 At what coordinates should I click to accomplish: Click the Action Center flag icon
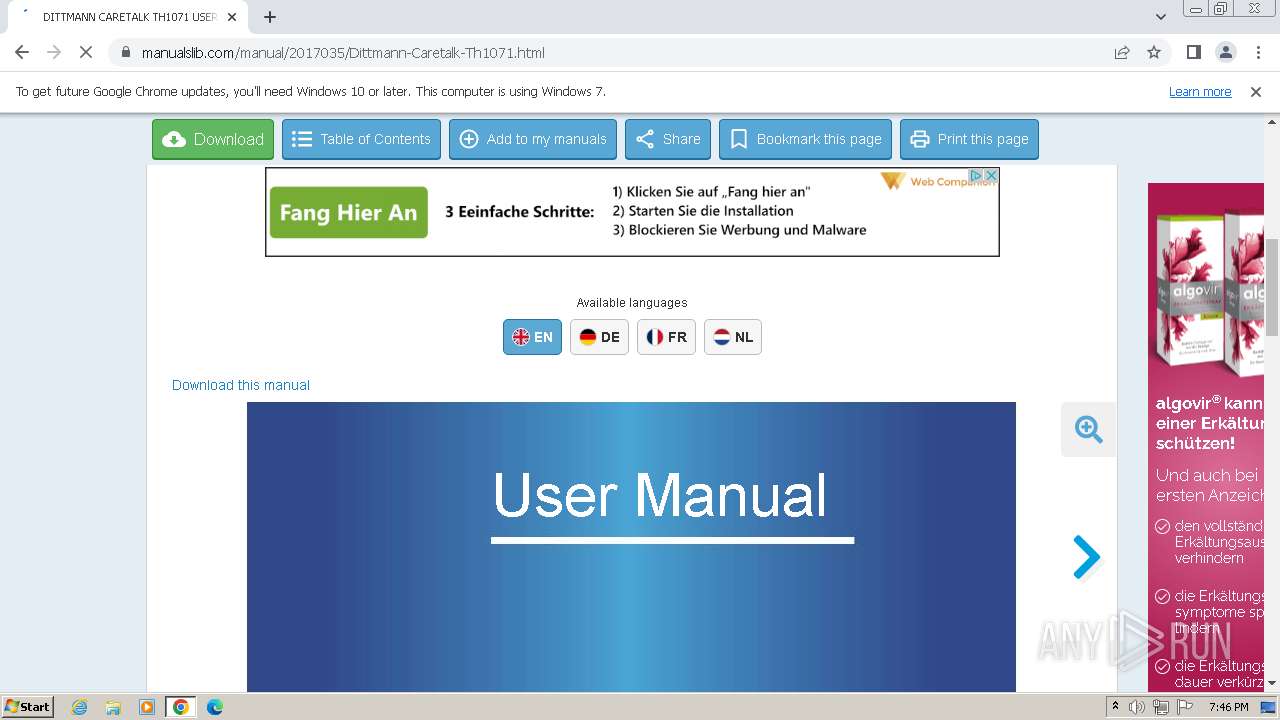1184,707
